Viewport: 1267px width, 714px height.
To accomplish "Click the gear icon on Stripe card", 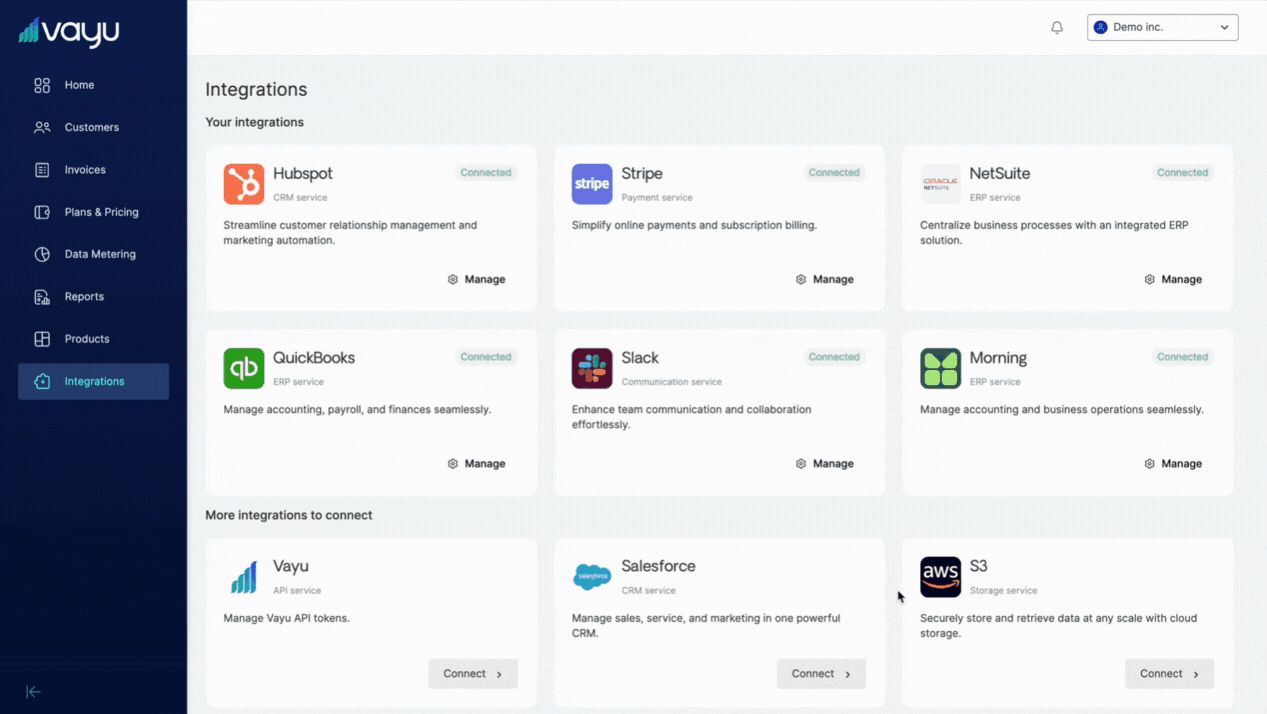I will coord(801,280).
